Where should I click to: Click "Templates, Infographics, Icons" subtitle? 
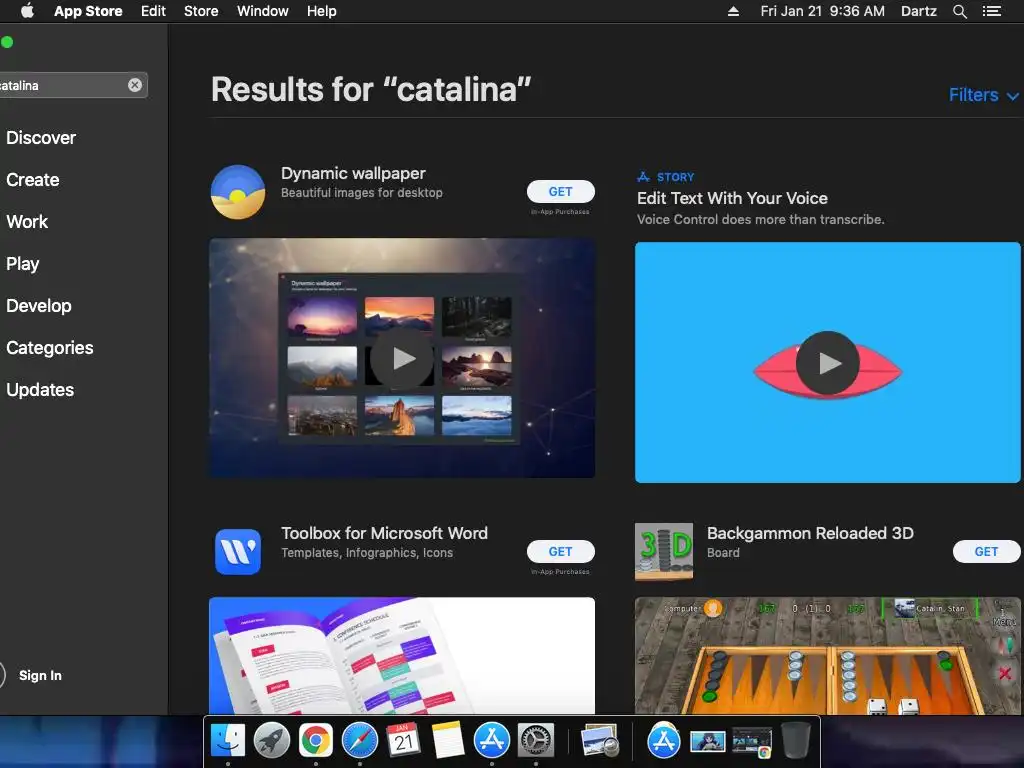click(366, 552)
